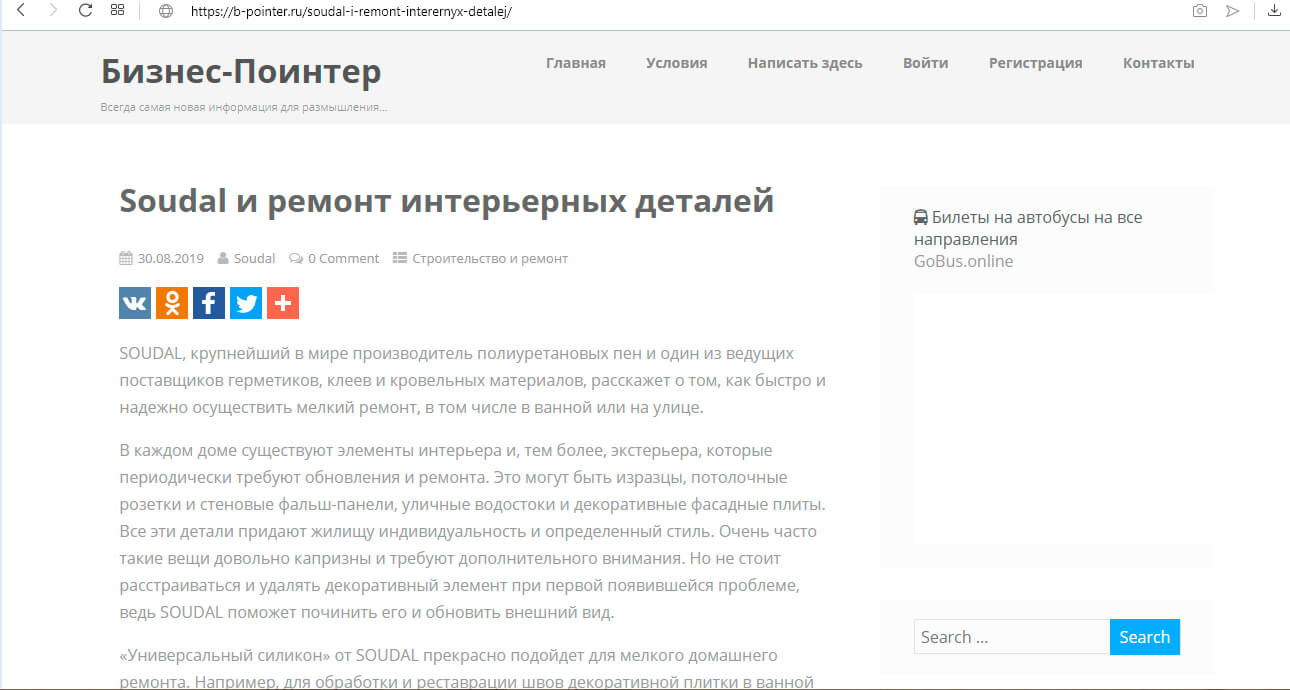Click the author user icon
1290x690 pixels.
[x=223, y=258]
